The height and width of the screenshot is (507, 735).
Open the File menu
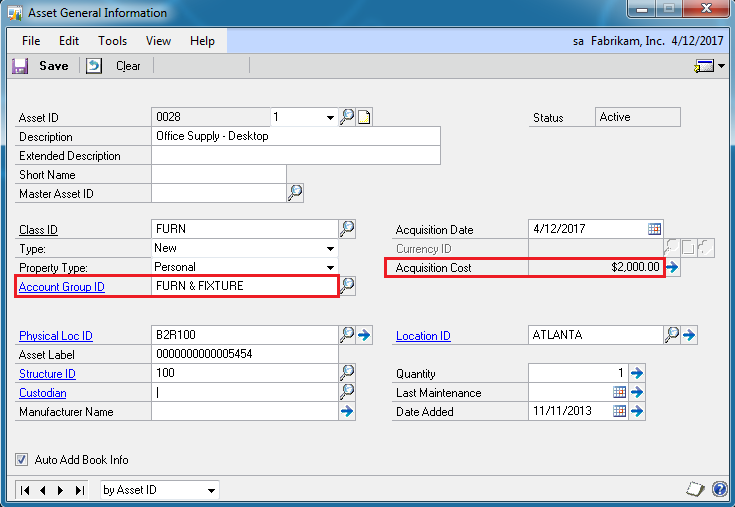click(31, 41)
